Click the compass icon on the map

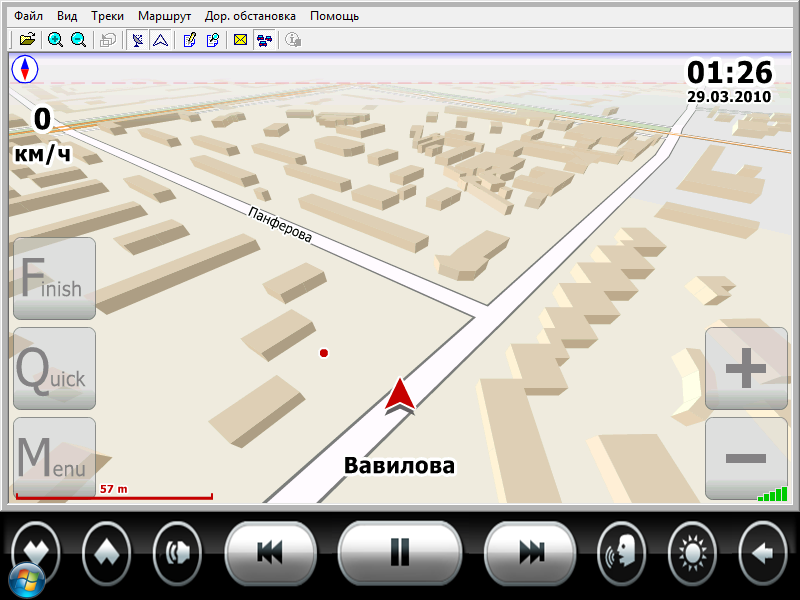[24, 70]
